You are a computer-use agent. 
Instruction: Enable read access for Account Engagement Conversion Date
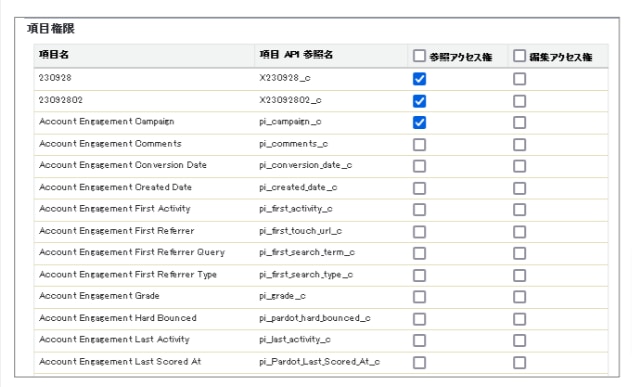tap(419, 166)
